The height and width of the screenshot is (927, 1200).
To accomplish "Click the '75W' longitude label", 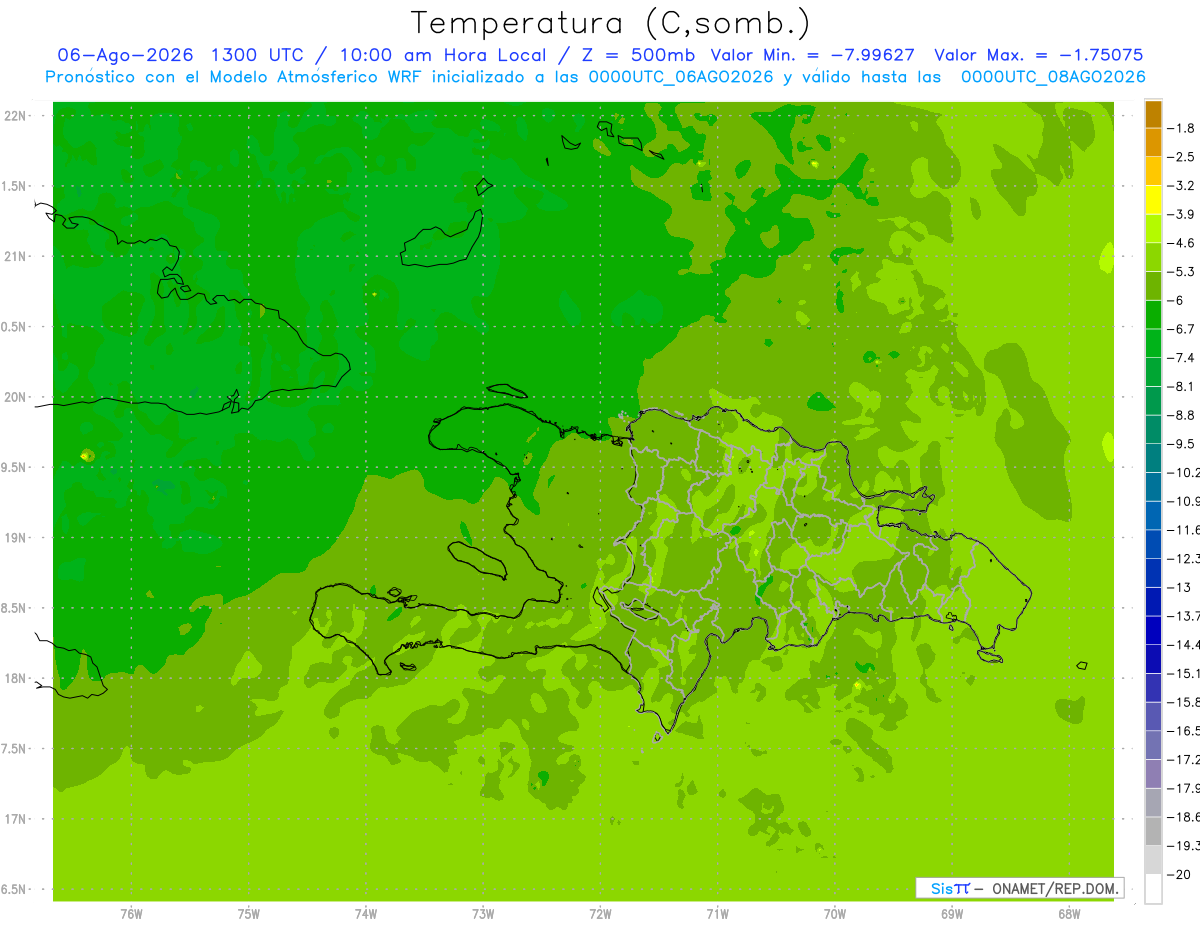I will pos(249,914).
